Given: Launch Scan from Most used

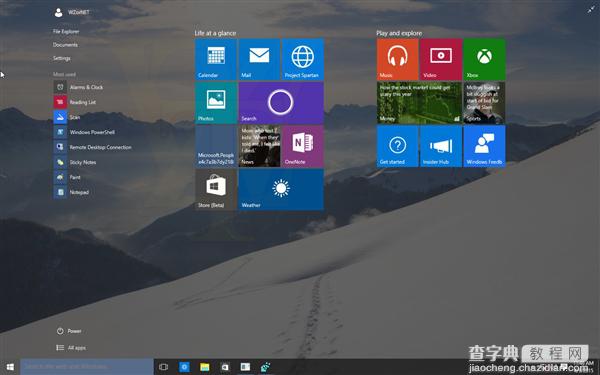Looking at the screenshot, I should tap(67, 117).
